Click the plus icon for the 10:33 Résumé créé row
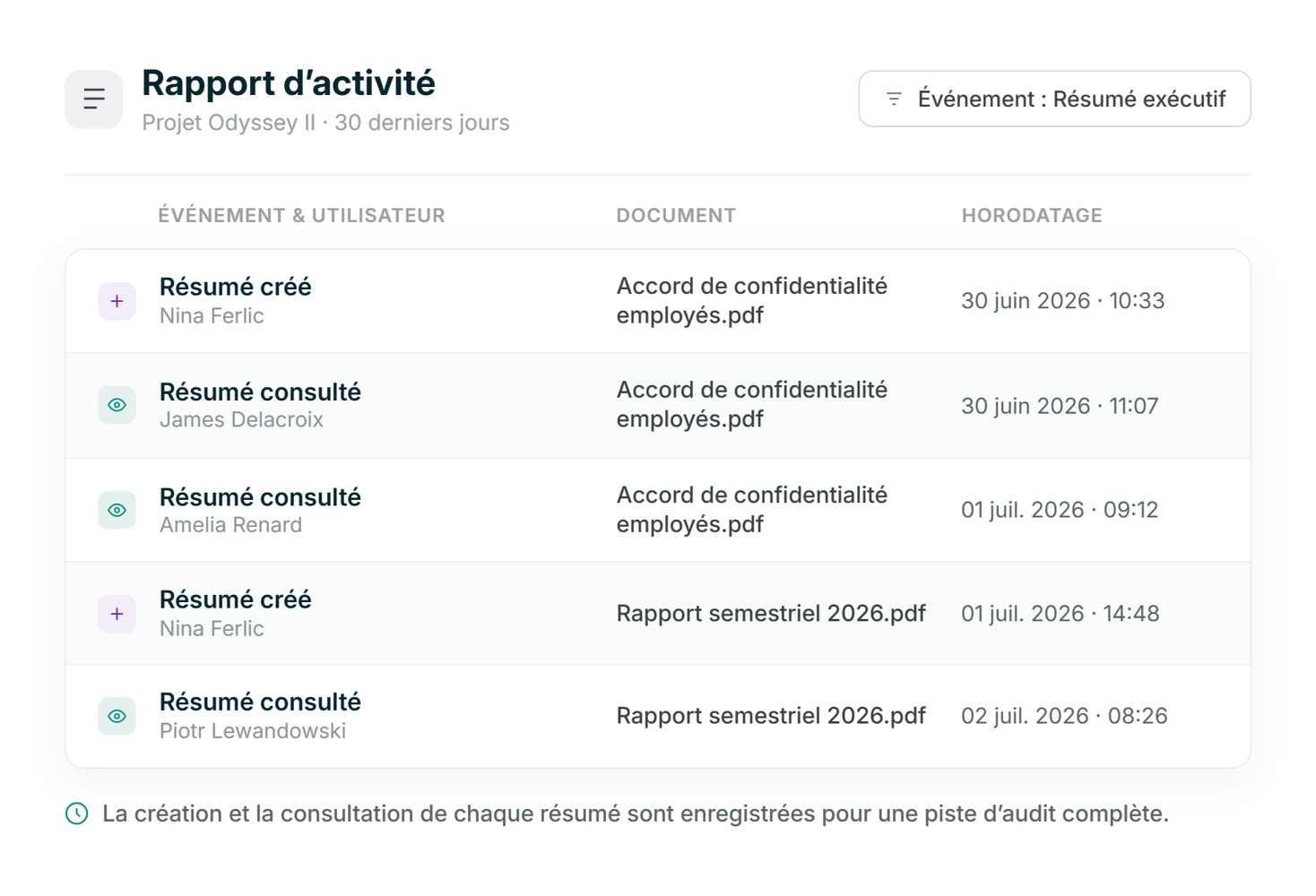 coord(117,301)
